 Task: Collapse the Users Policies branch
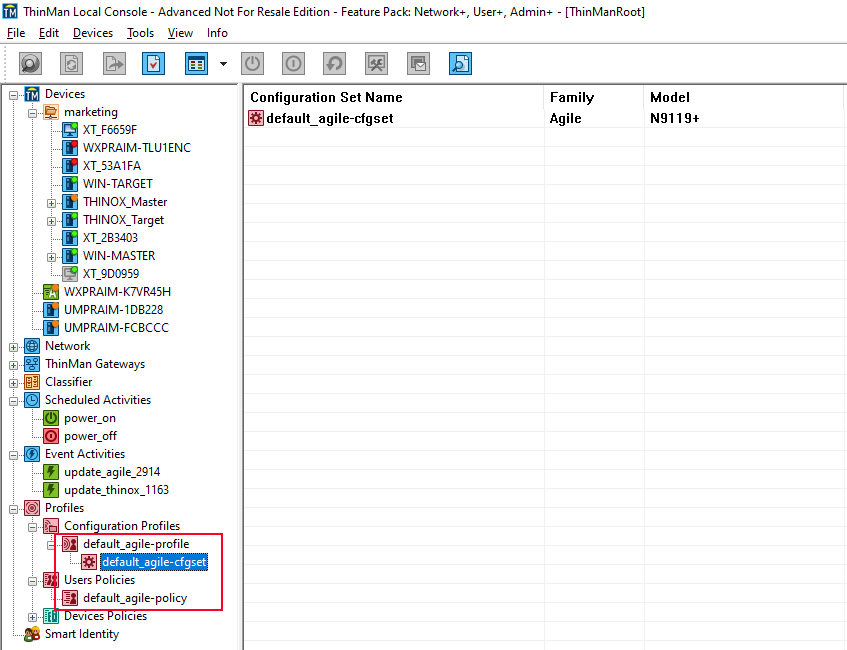(32, 581)
